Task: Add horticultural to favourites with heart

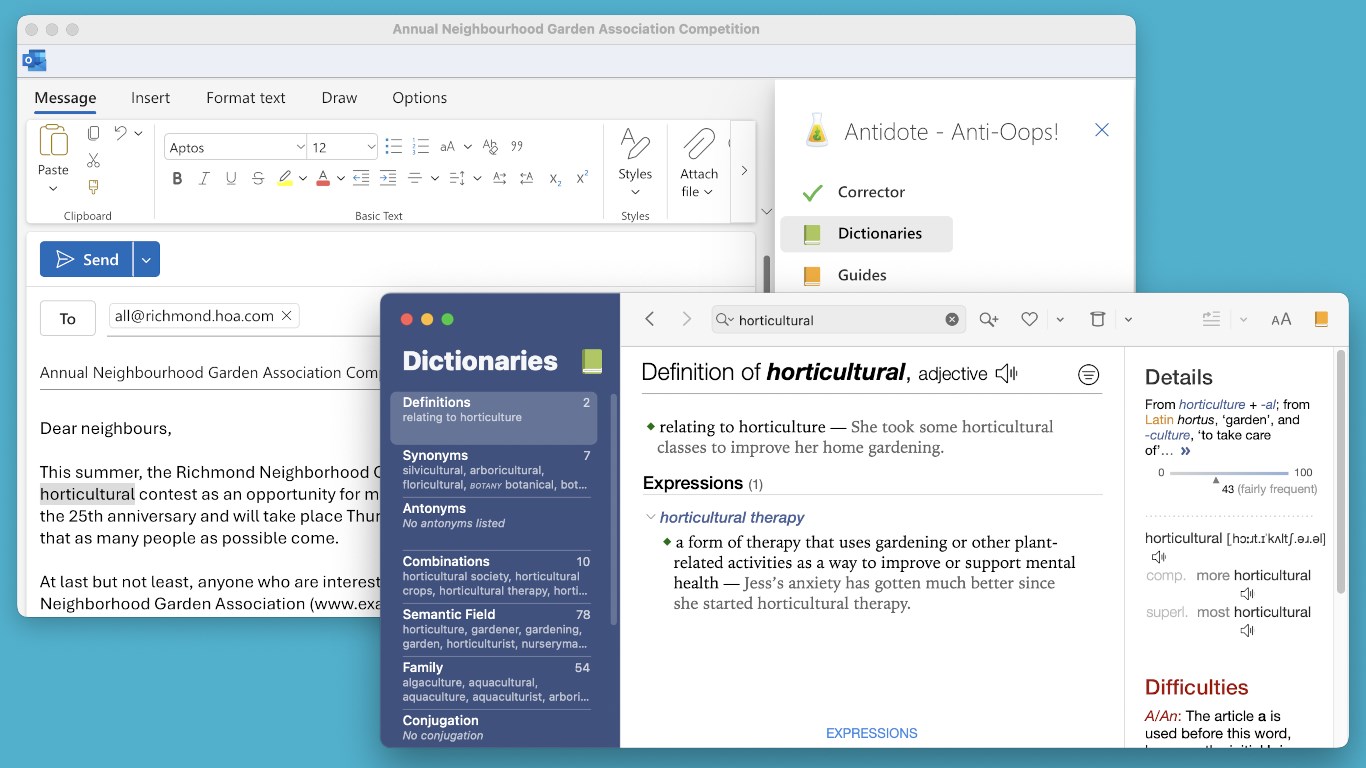Action: tap(1029, 320)
